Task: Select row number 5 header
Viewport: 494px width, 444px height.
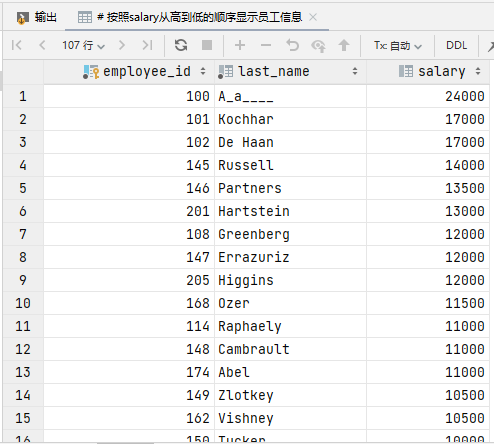Action: [x=23, y=188]
